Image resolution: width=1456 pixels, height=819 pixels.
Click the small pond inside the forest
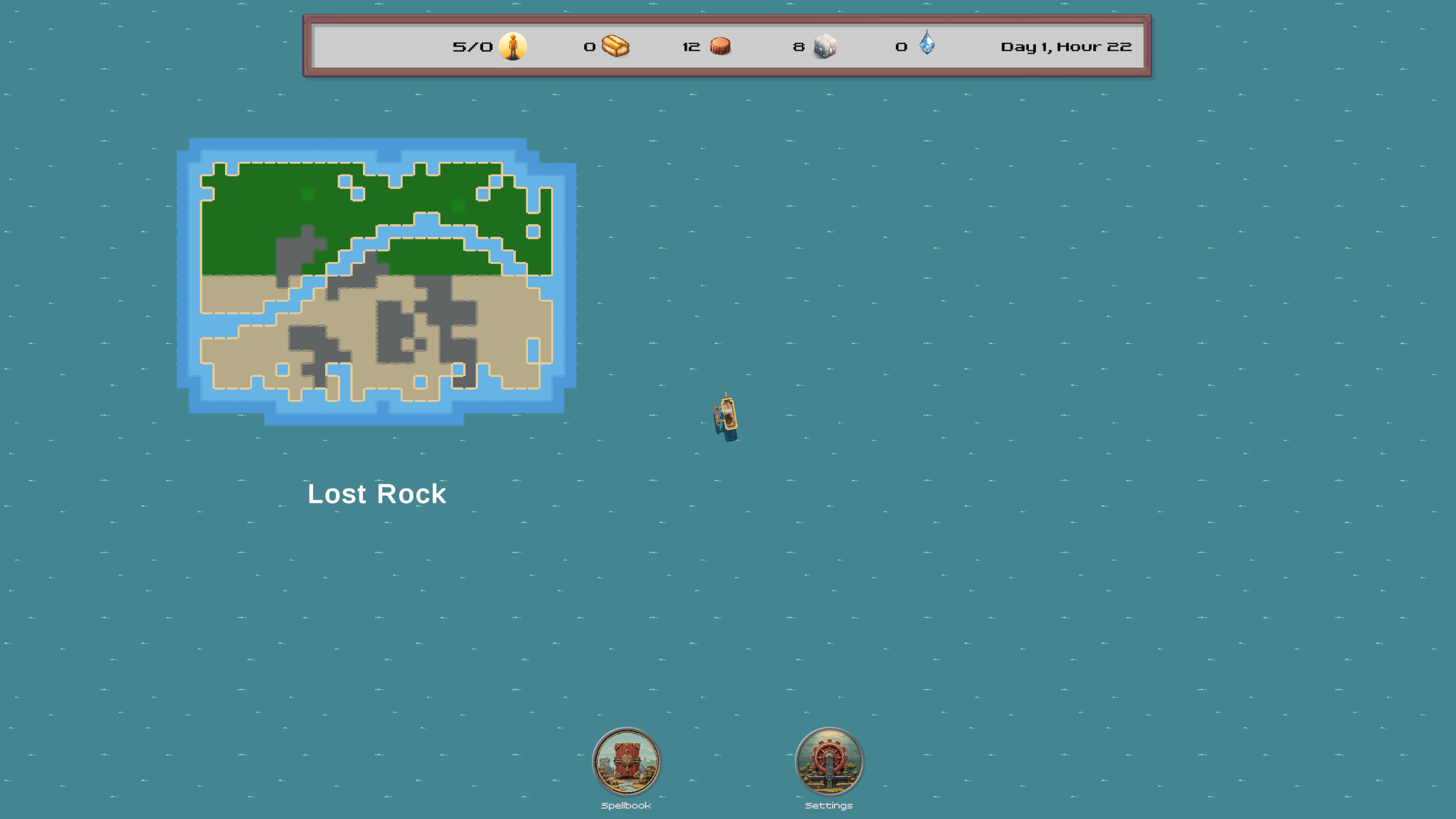click(533, 231)
